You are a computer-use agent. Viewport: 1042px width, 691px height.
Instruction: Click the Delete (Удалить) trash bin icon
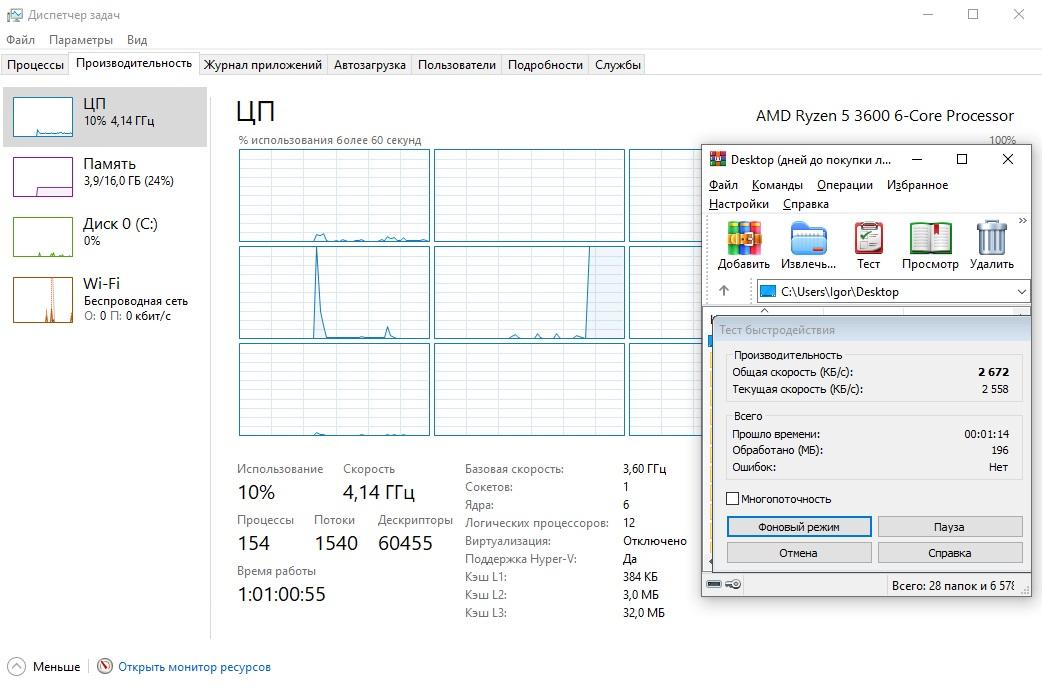point(991,238)
